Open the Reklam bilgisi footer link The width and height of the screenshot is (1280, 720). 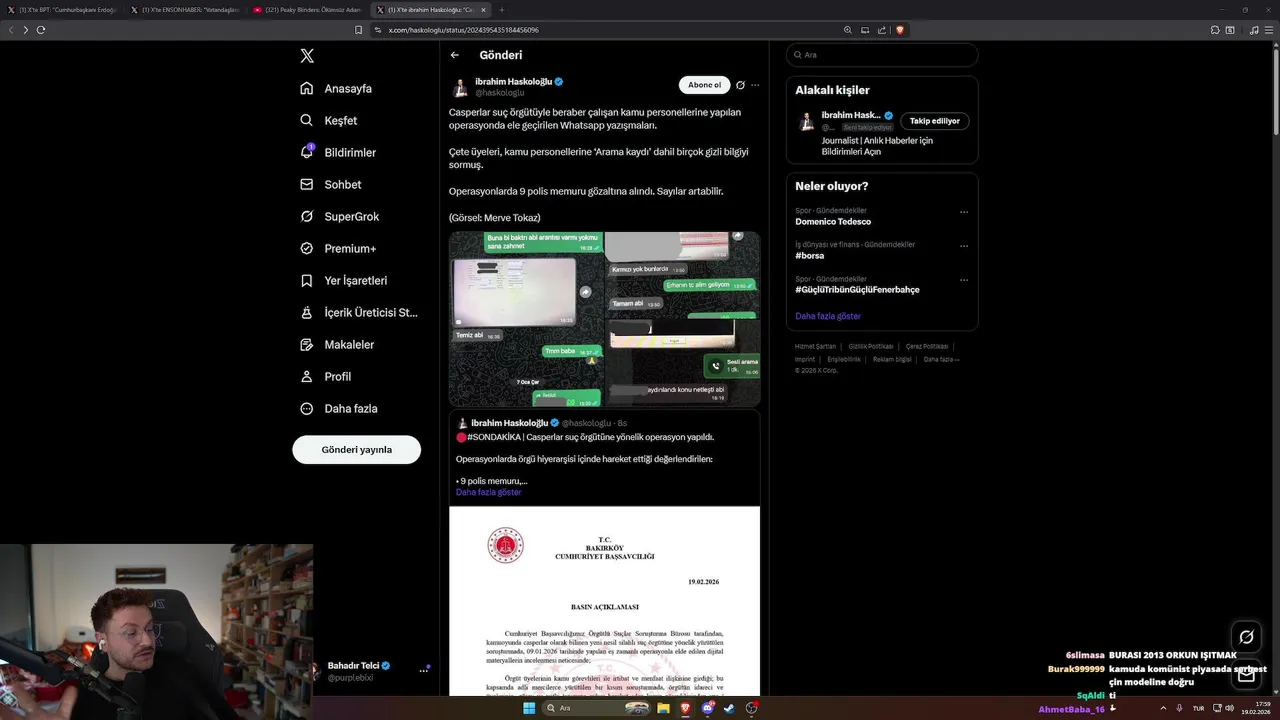click(892, 359)
